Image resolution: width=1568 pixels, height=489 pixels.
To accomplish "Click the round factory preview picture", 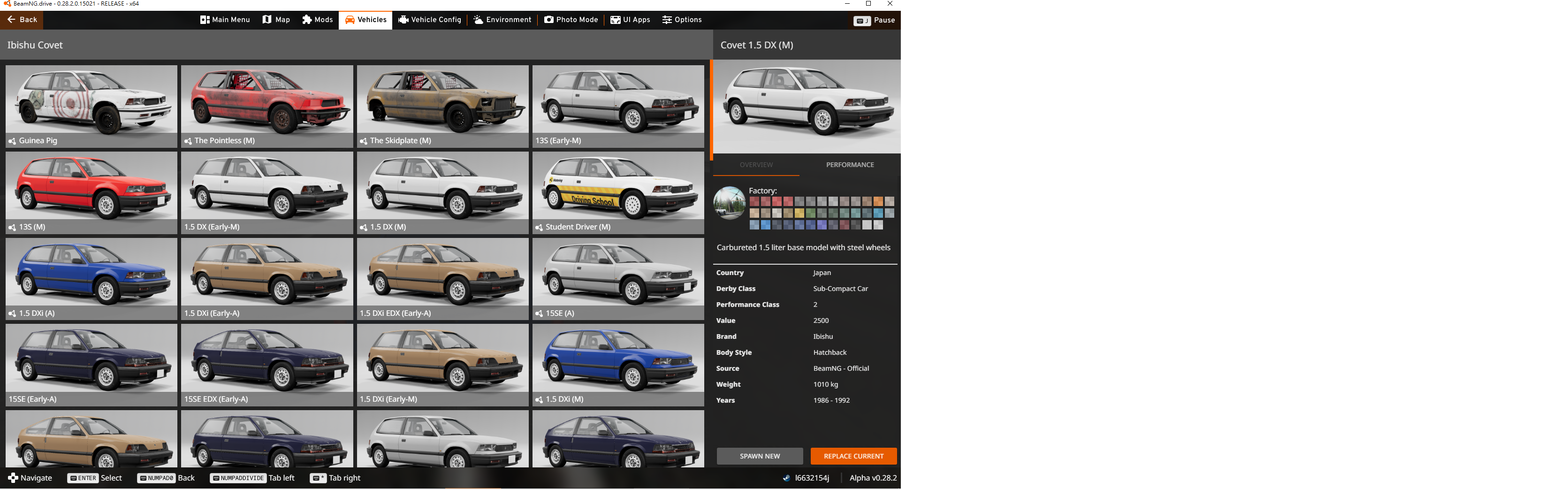I will (x=729, y=203).
